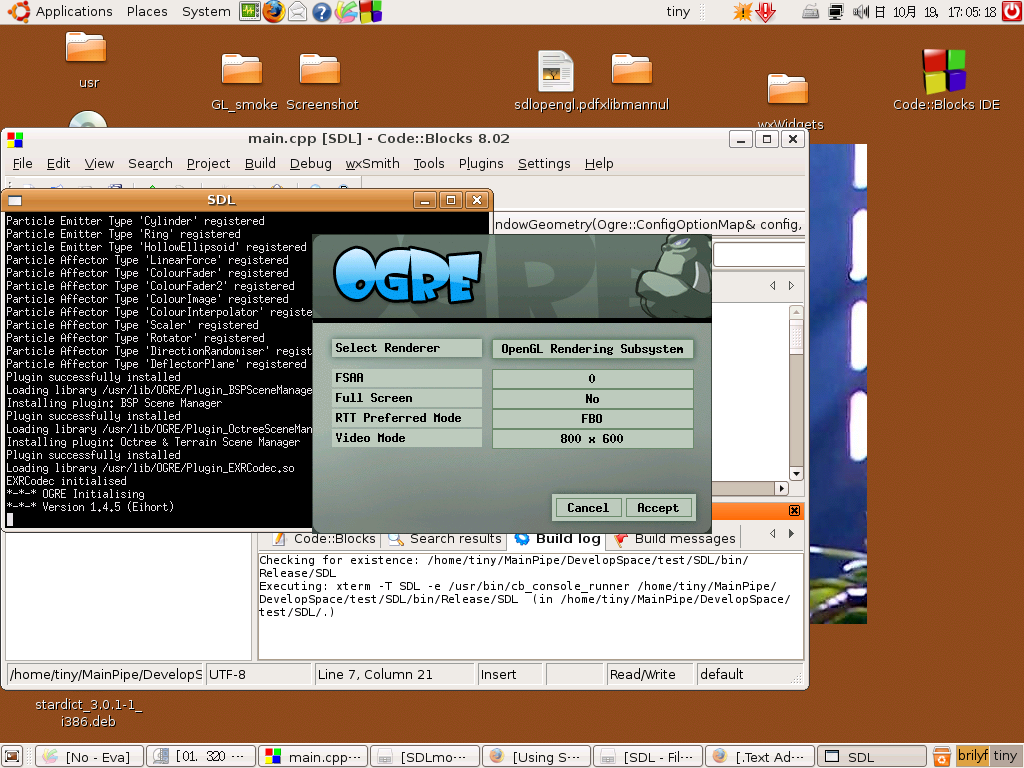Image resolution: width=1024 pixels, height=768 pixels.
Task: Click Accept in the OGRE dialog
Action: point(658,508)
